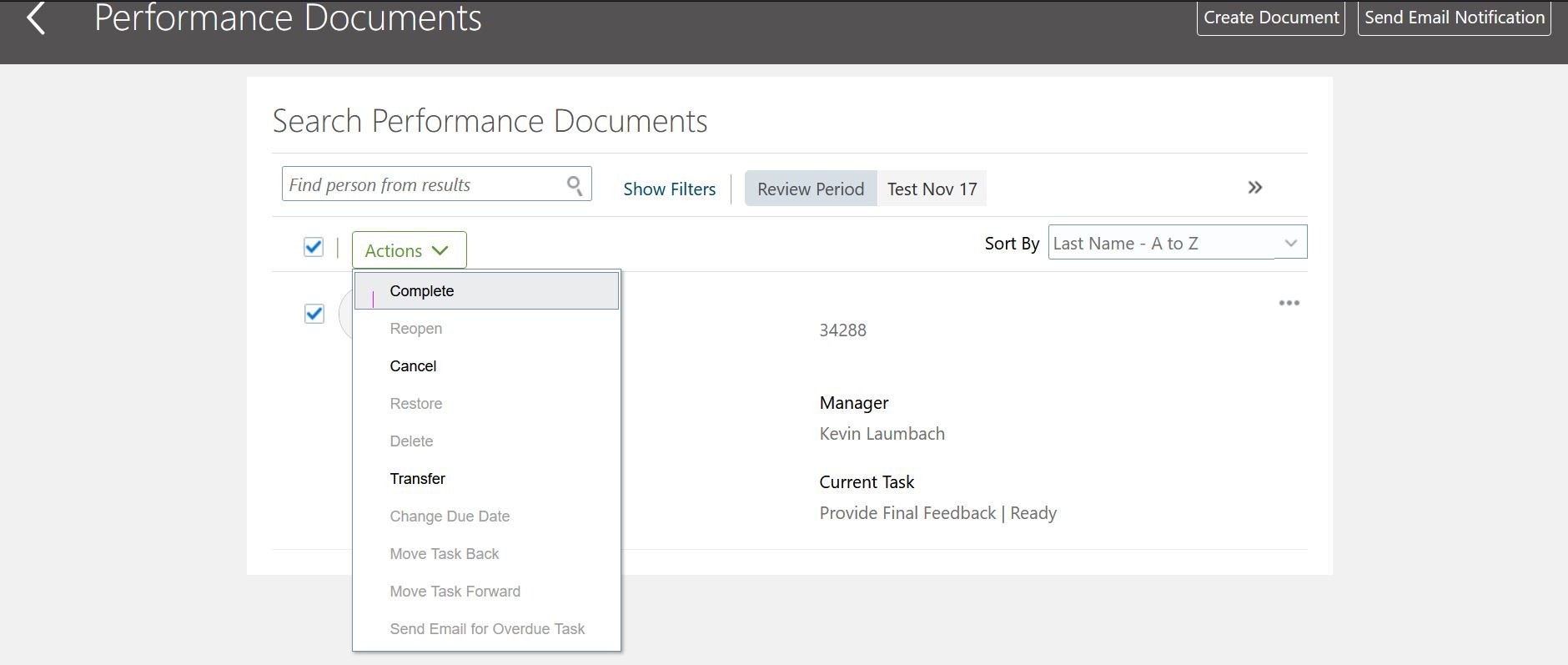Screen dimensions: 1568x665
Task: Uncheck the select all checkbox
Action: coord(314,247)
